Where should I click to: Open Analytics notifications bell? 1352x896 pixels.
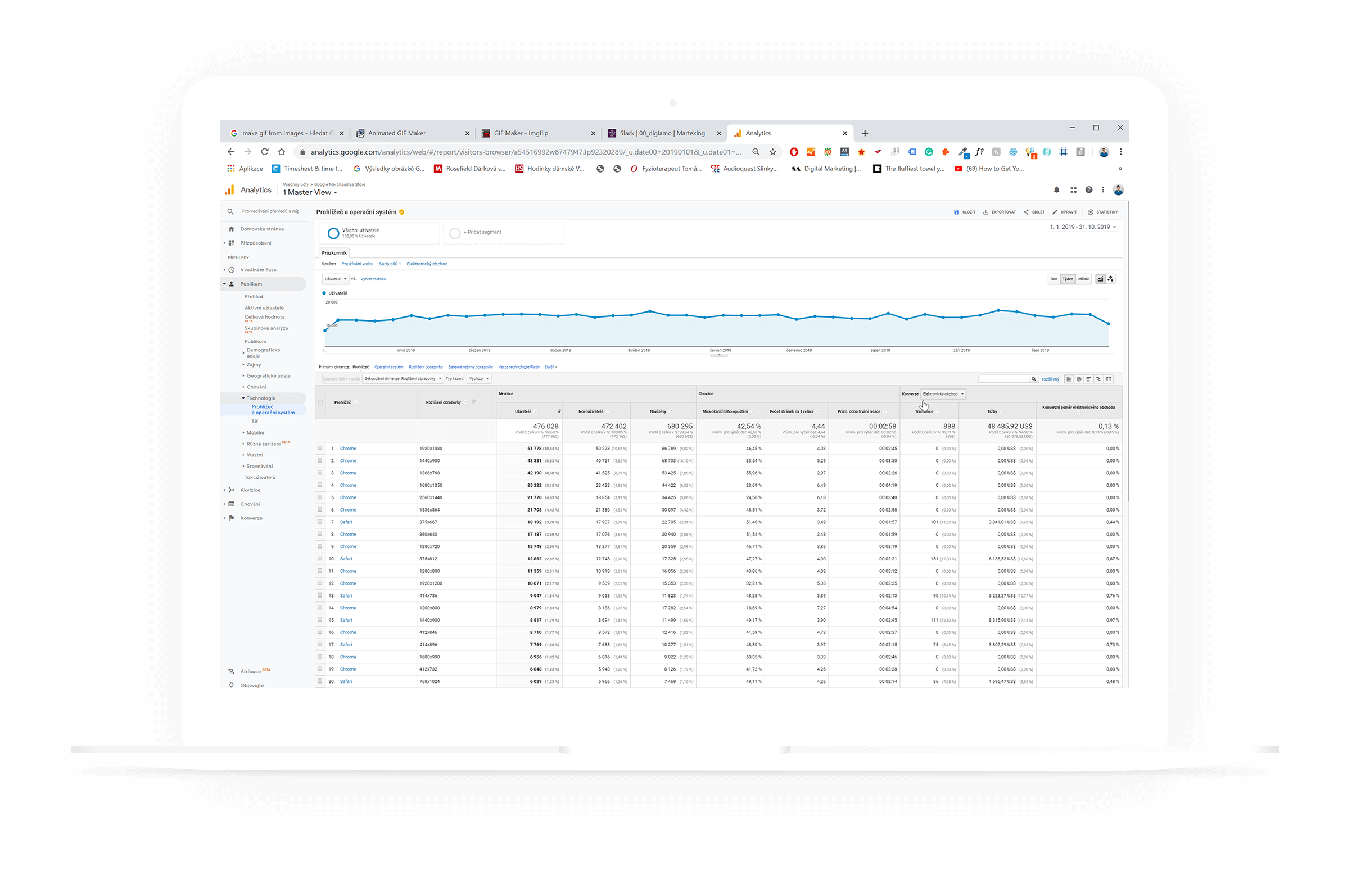pyautogui.click(x=1056, y=190)
